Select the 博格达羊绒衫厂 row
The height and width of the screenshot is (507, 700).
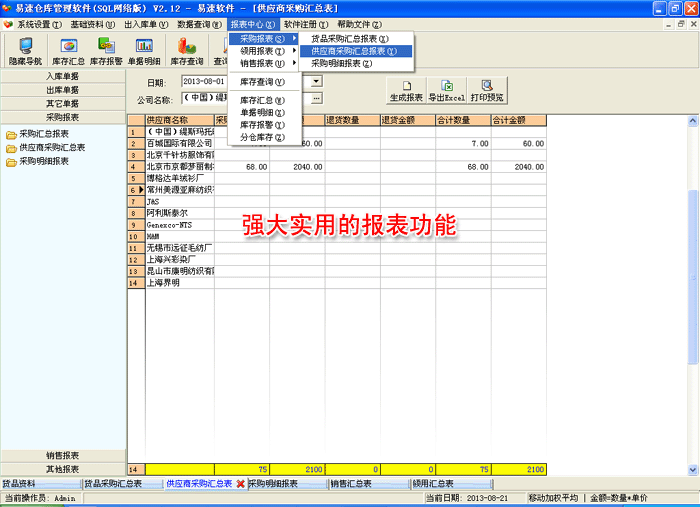[x=337, y=179]
